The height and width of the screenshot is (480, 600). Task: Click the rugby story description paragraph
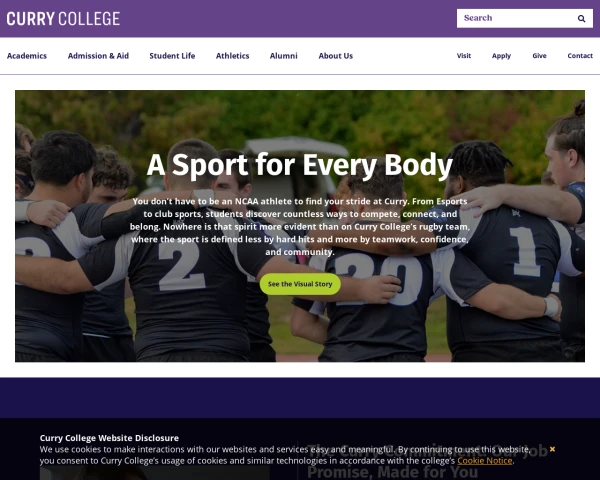click(300, 227)
